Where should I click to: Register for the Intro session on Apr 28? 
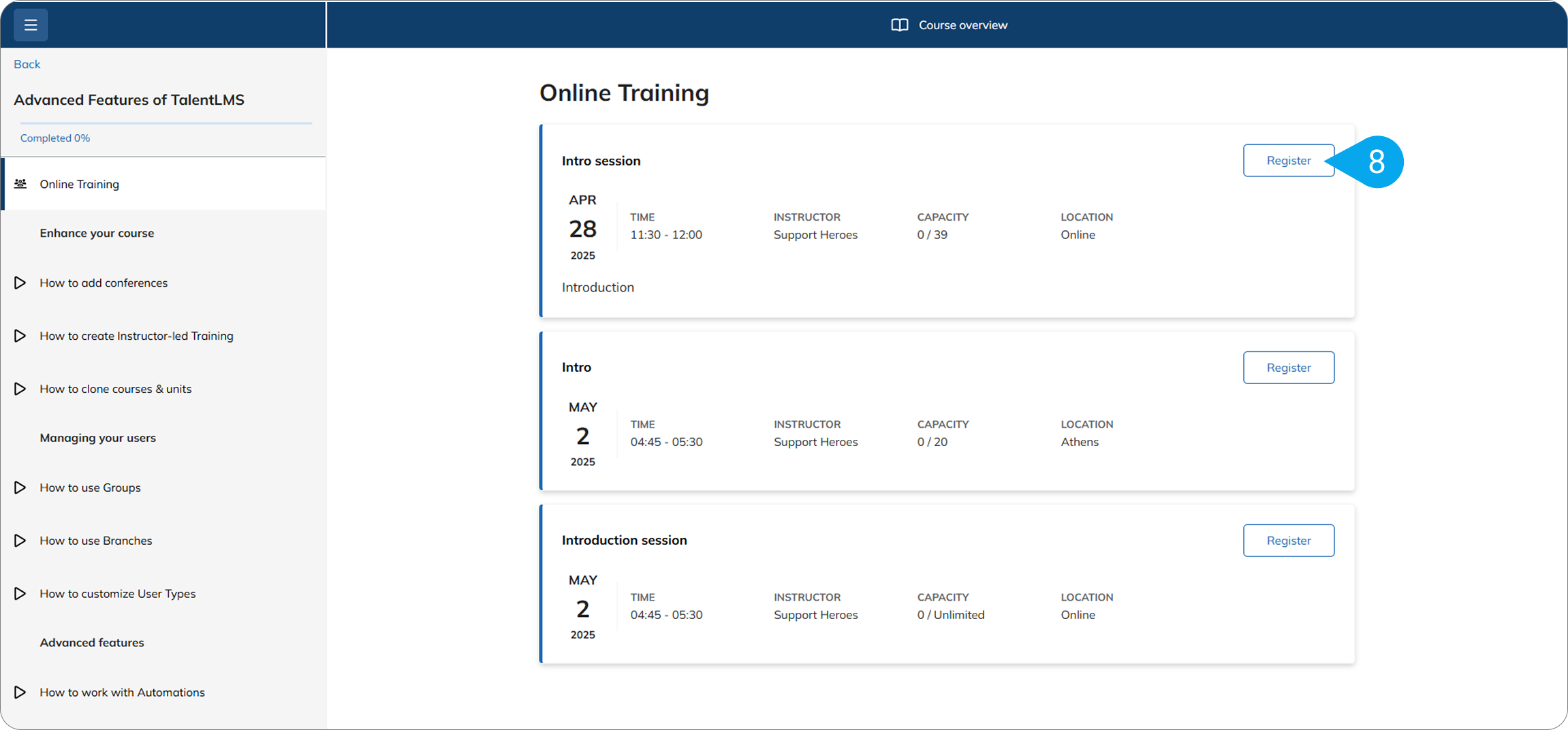1288,161
